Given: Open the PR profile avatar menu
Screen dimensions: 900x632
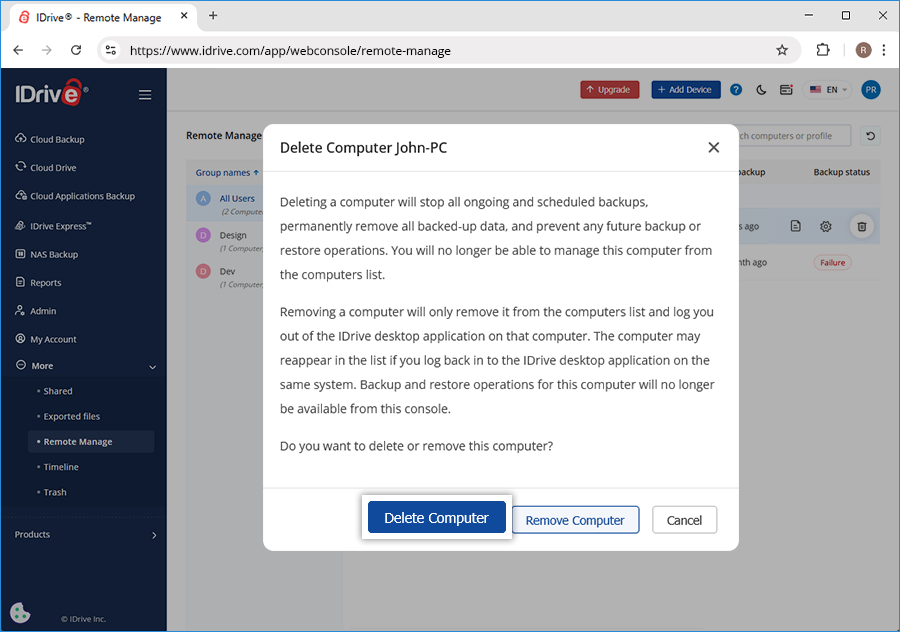Looking at the screenshot, I should [x=871, y=90].
